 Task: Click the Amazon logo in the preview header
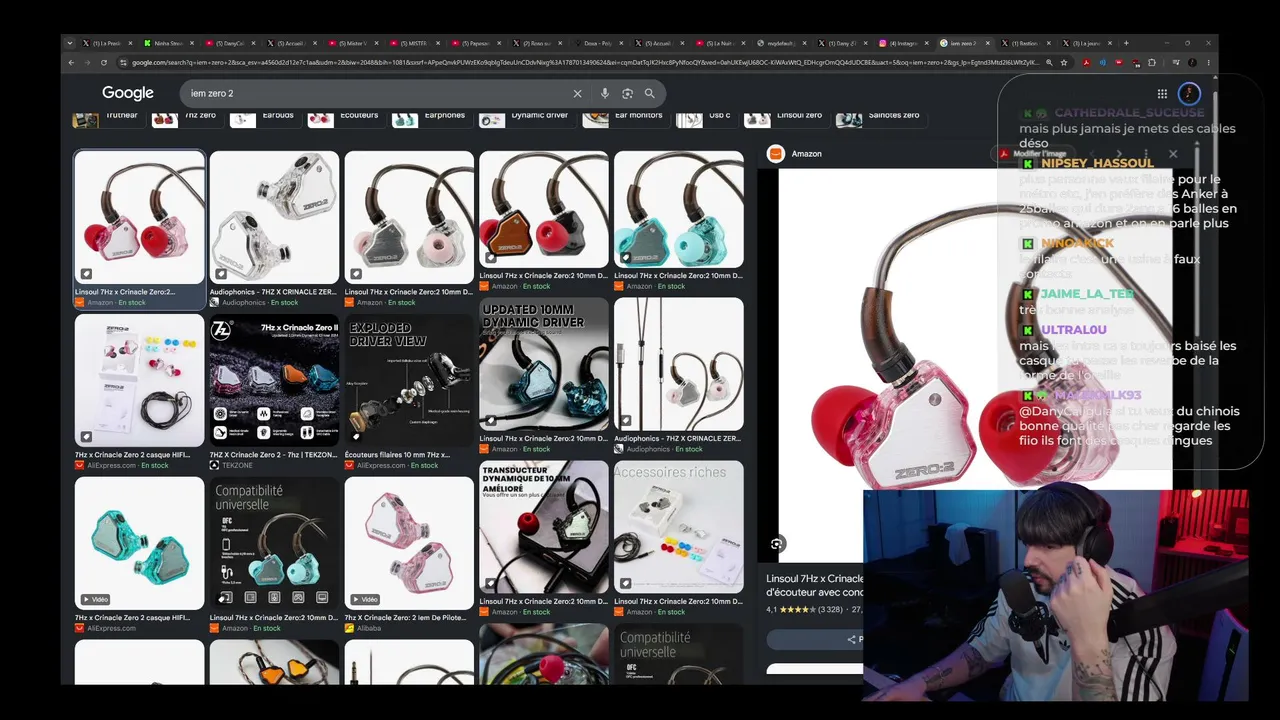tap(775, 154)
